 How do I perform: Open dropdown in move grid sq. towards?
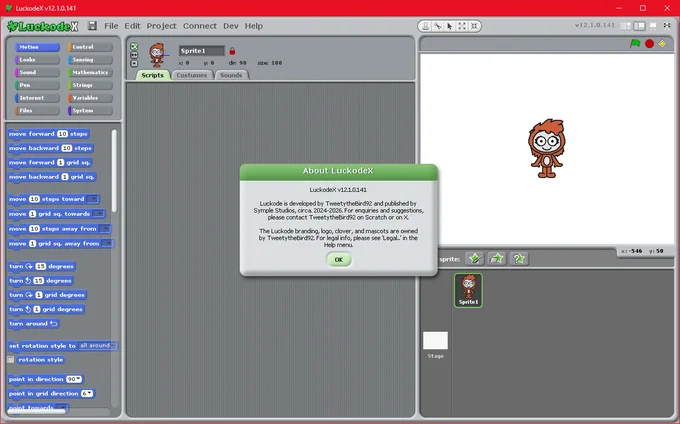[98, 214]
